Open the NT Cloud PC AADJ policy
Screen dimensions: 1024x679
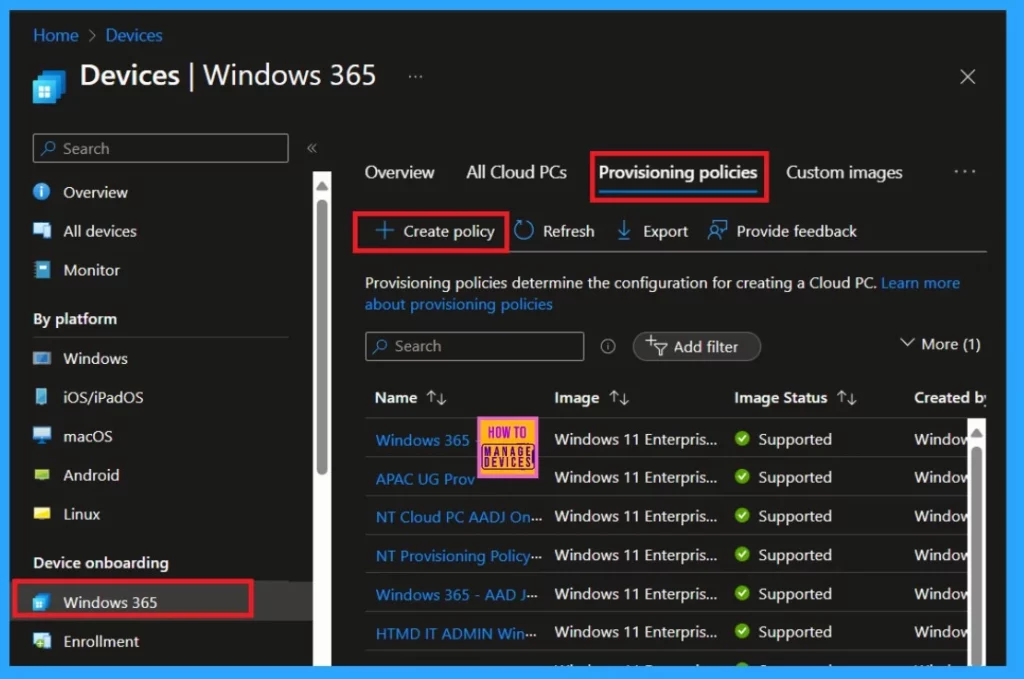point(458,516)
